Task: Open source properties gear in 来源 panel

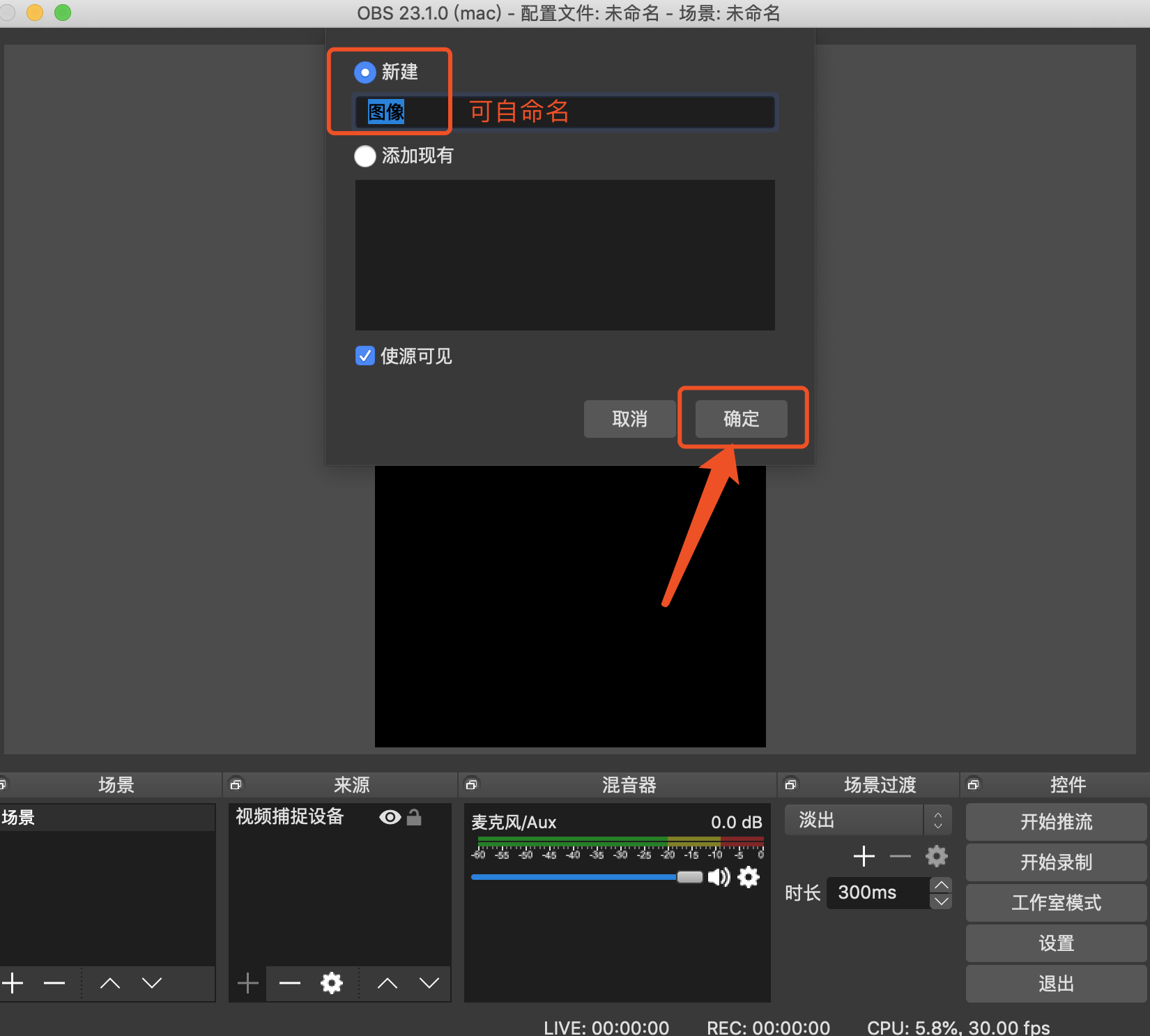Action: click(x=332, y=983)
